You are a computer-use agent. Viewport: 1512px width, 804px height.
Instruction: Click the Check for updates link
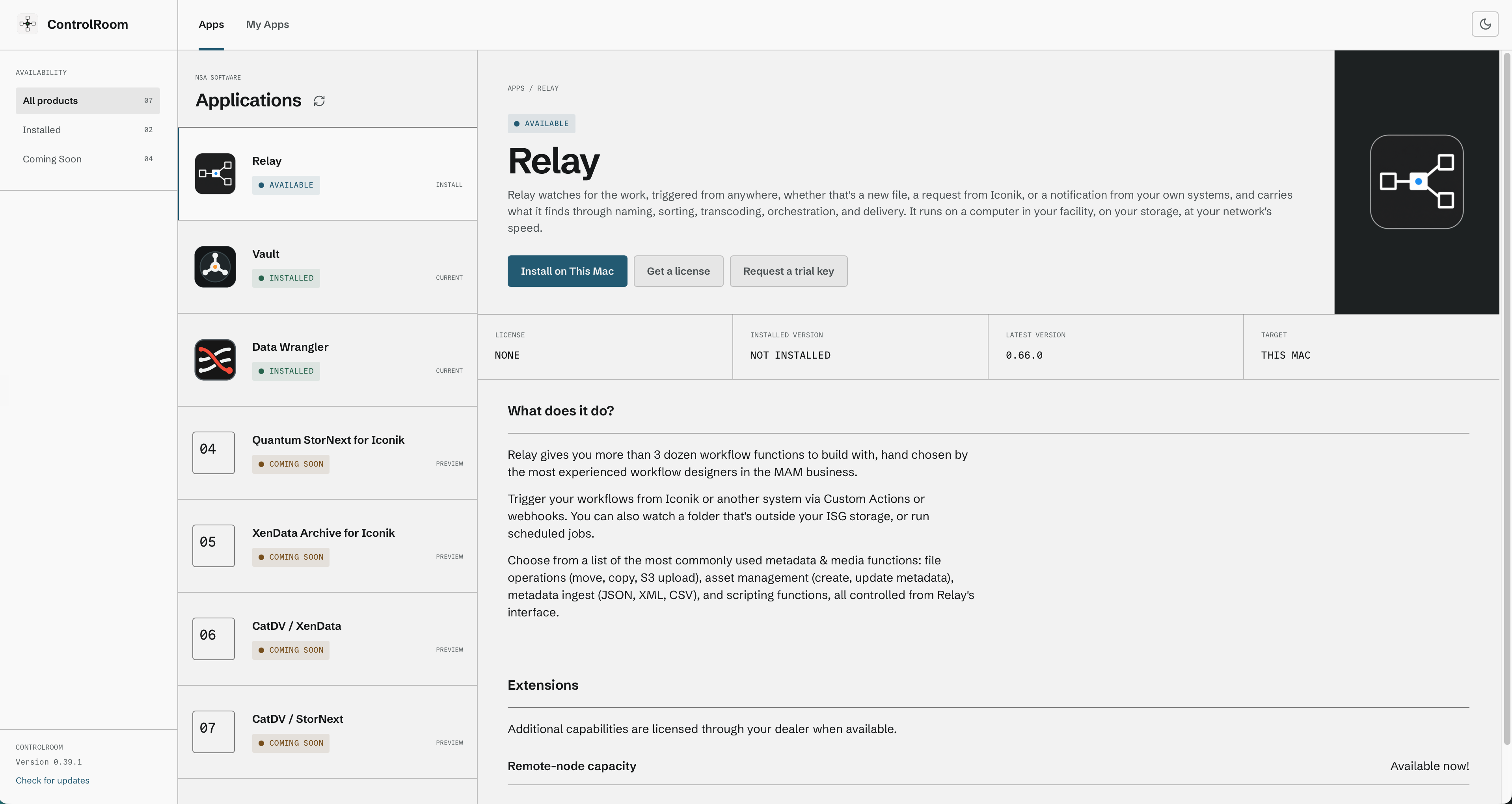tap(53, 780)
